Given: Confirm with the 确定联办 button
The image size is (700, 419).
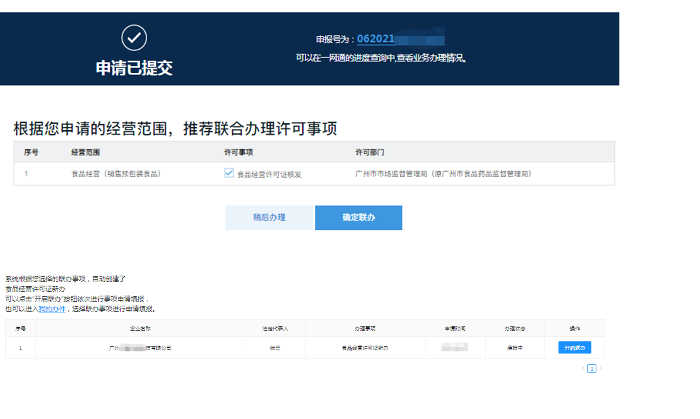Looking at the screenshot, I should [x=358, y=217].
